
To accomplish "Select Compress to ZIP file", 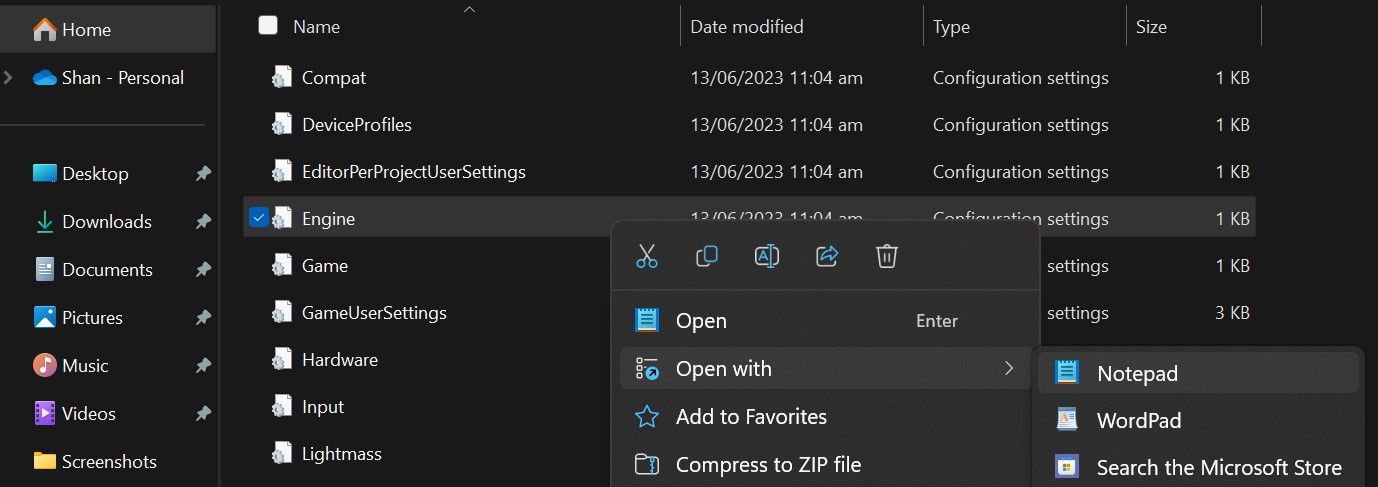I will 768,464.
